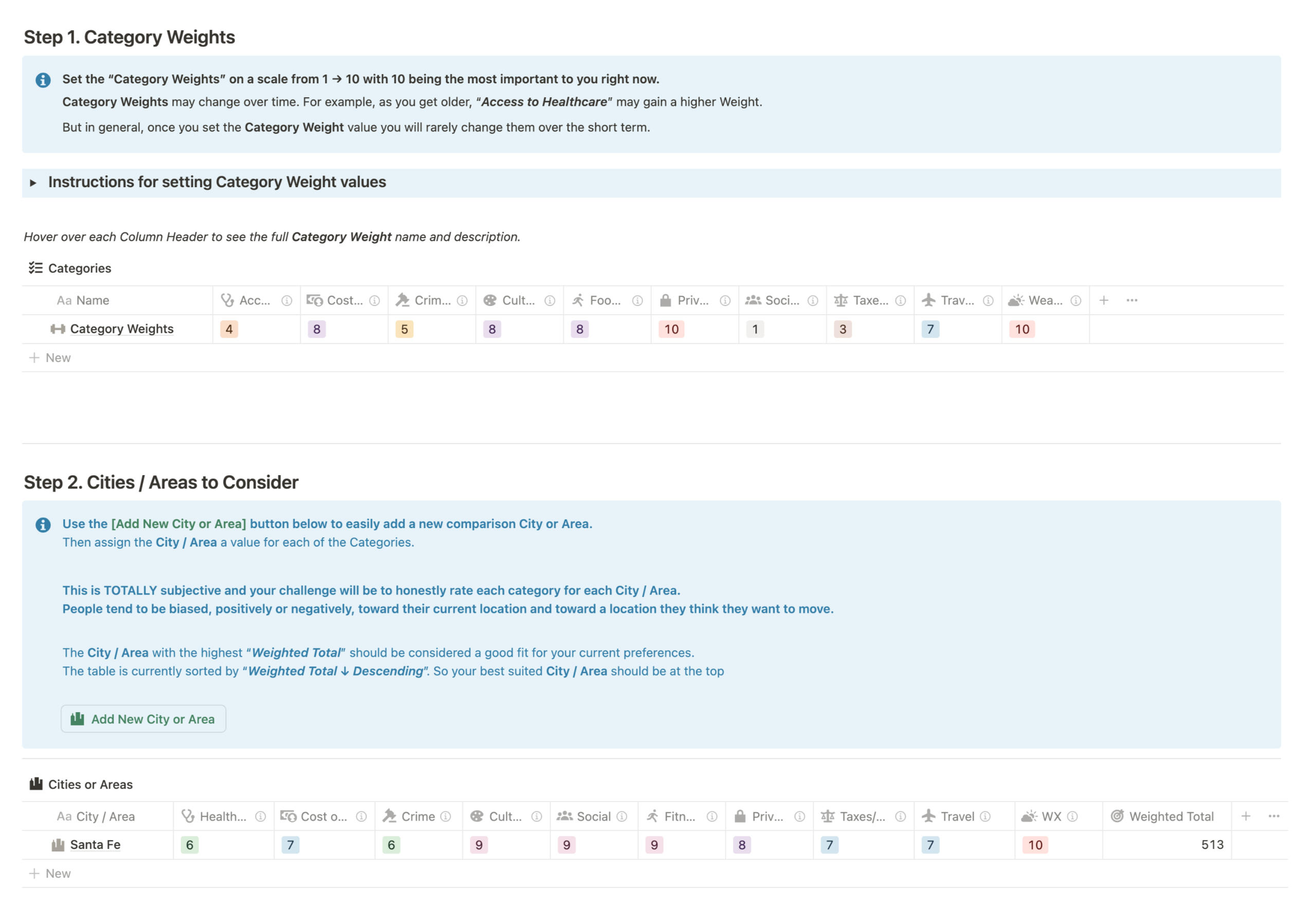Open the Weighted Total column header menu
This screenshot has width=1316, height=908.
1171,816
